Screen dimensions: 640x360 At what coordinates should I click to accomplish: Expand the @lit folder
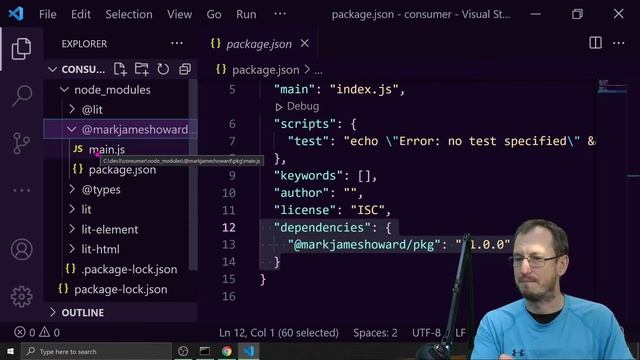click(x=72, y=109)
